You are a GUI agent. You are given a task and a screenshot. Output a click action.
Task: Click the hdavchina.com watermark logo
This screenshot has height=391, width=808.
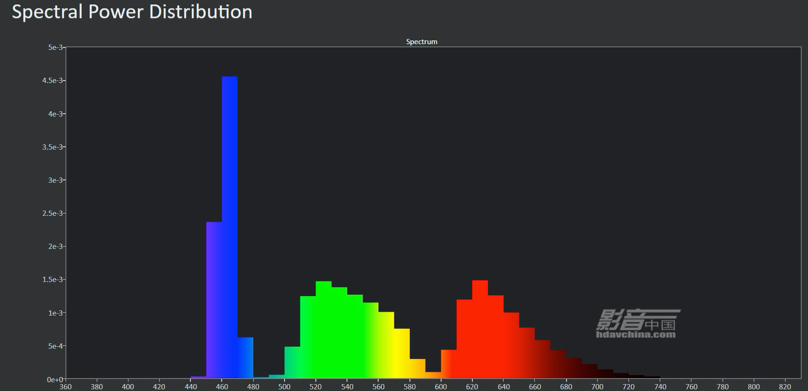click(638, 324)
